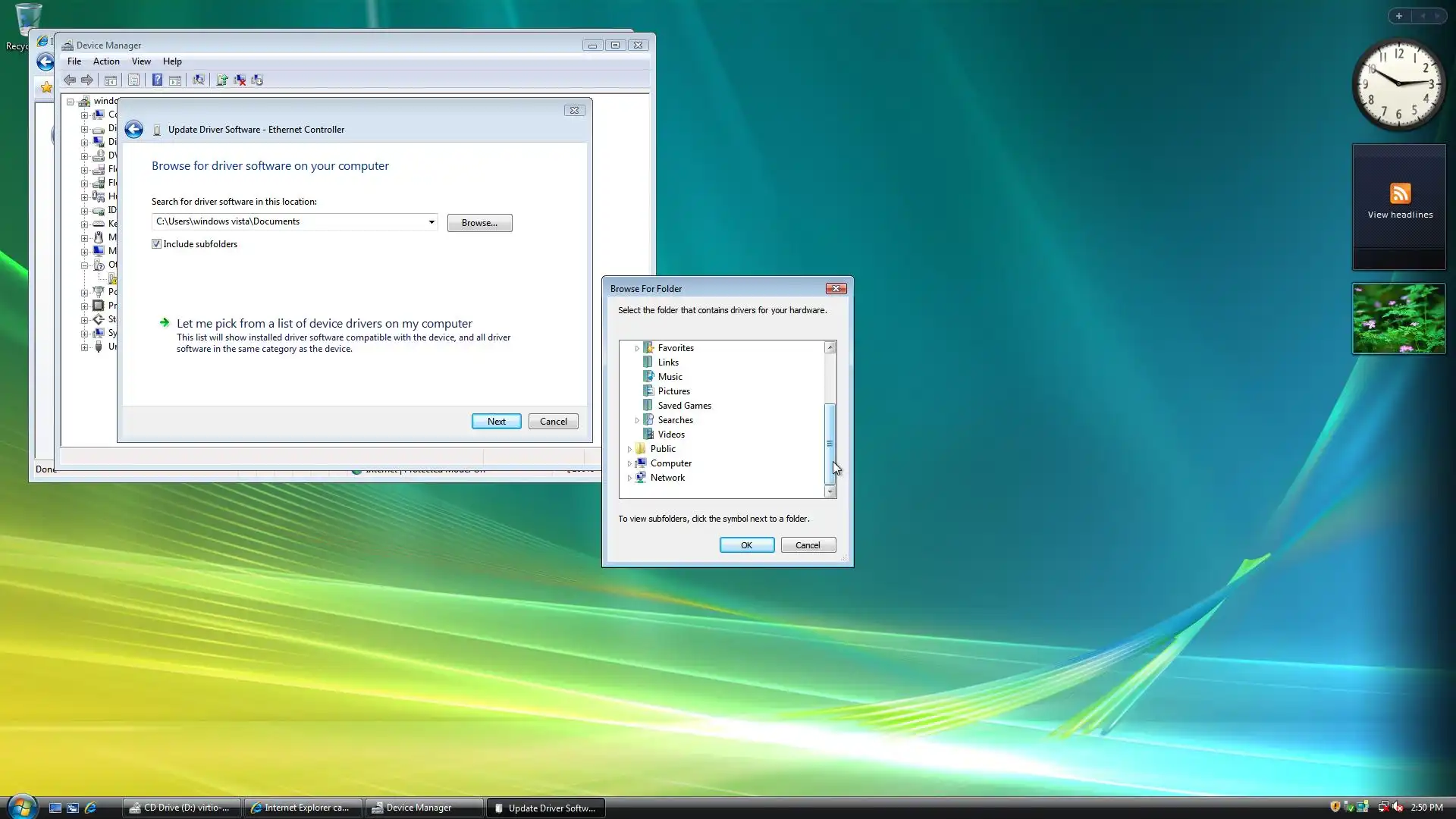This screenshot has width=1456, height=819.
Task: Click the Uninstall device toolbar icon
Action: [x=240, y=80]
